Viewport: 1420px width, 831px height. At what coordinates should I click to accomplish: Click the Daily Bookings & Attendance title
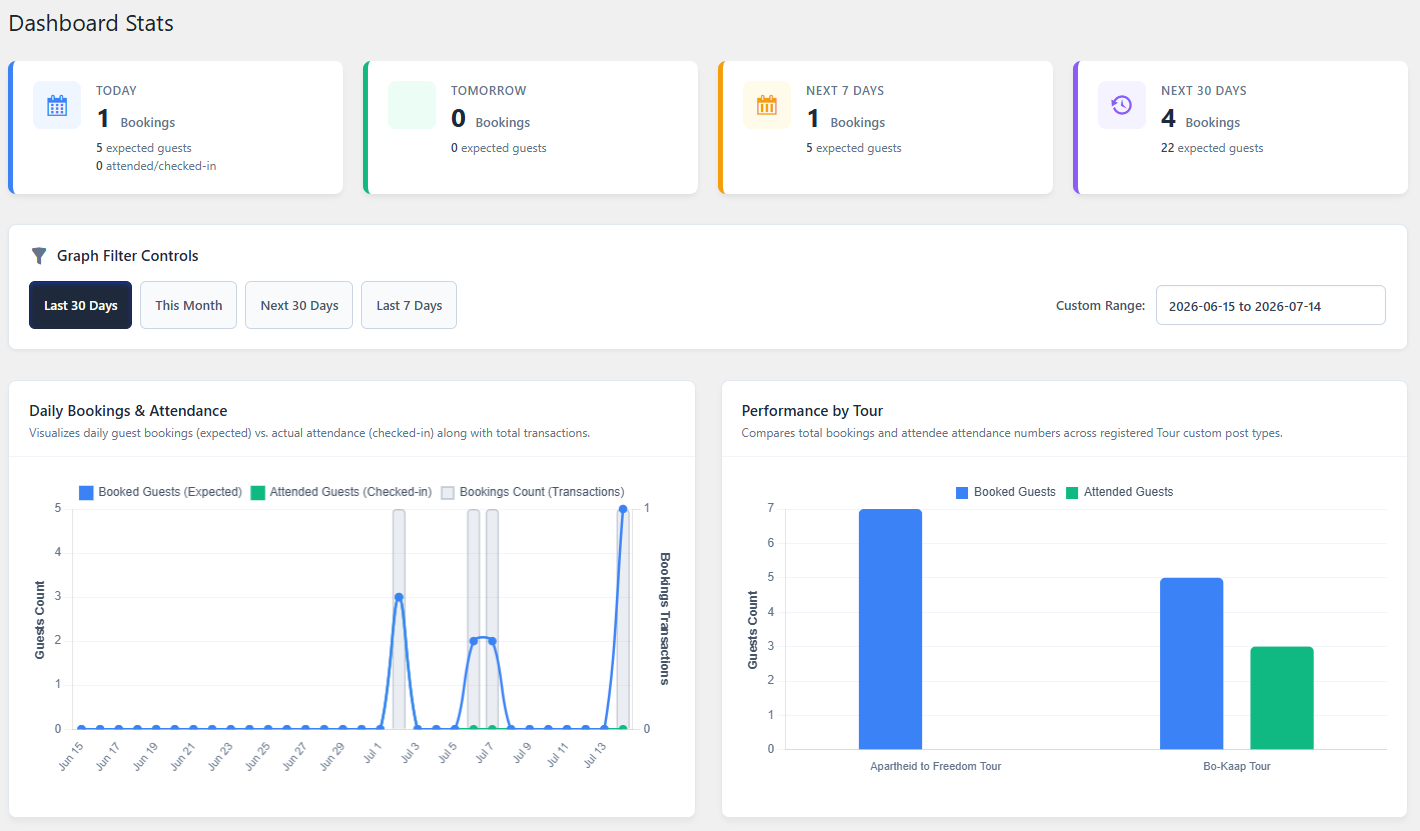(x=128, y=411)
